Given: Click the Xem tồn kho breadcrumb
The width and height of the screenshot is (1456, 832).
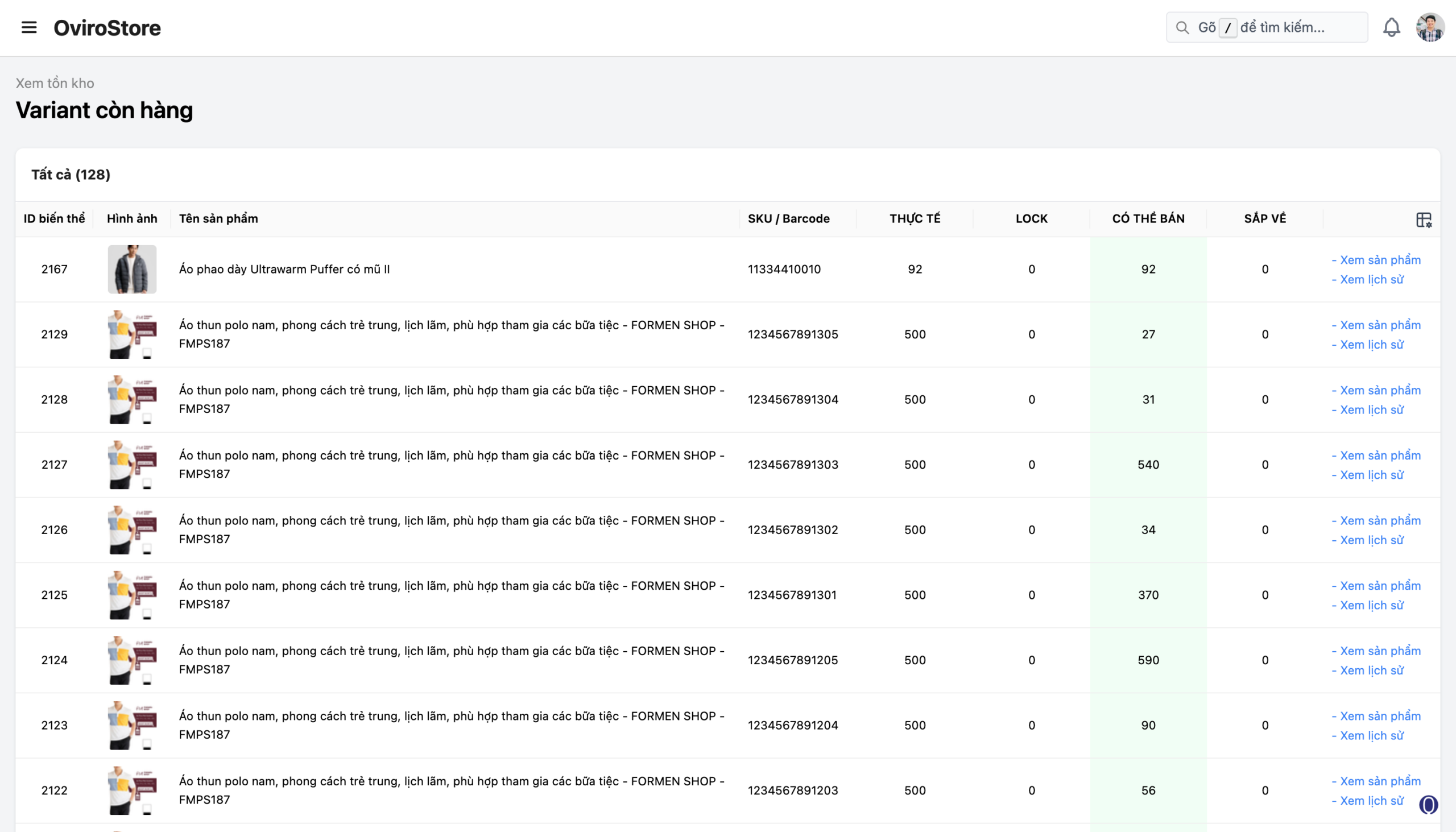Looking at the screenshot, I should pyautogui.click(x=55, y=84).
